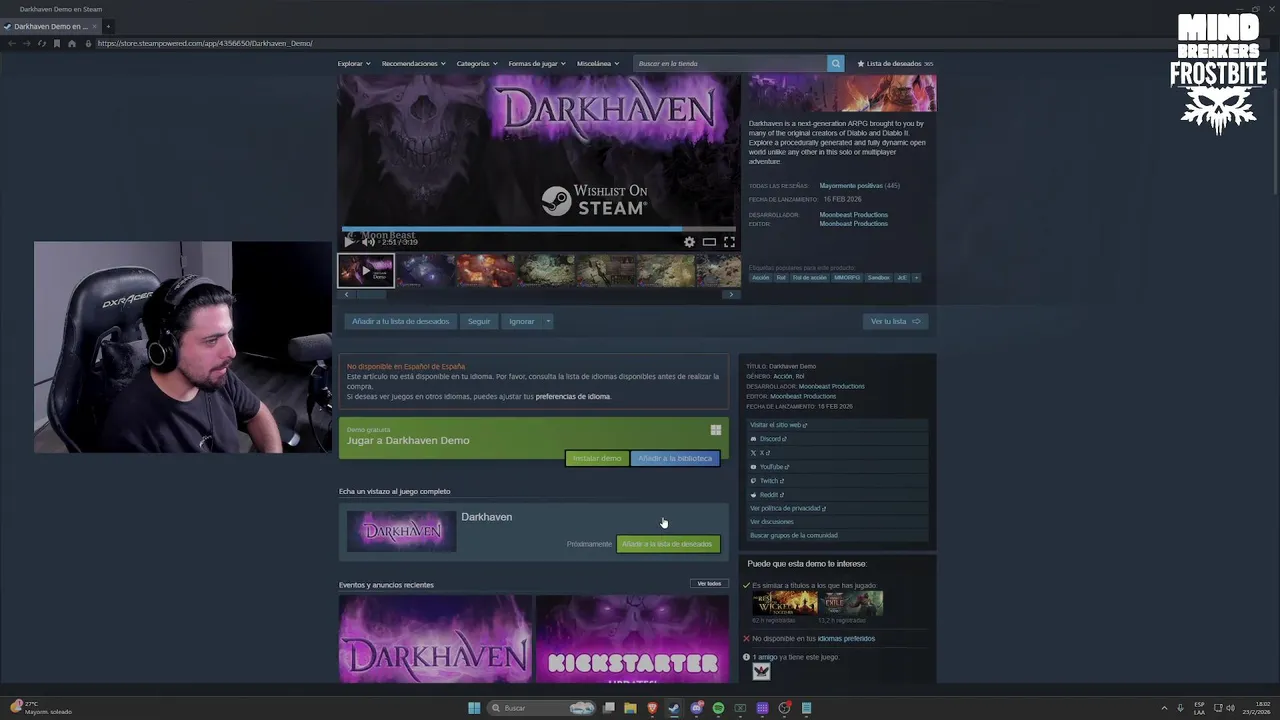The width and height of the screenshot is (1280, 720).
Task: Click the Sandbox tag
Action: point(878,277)
